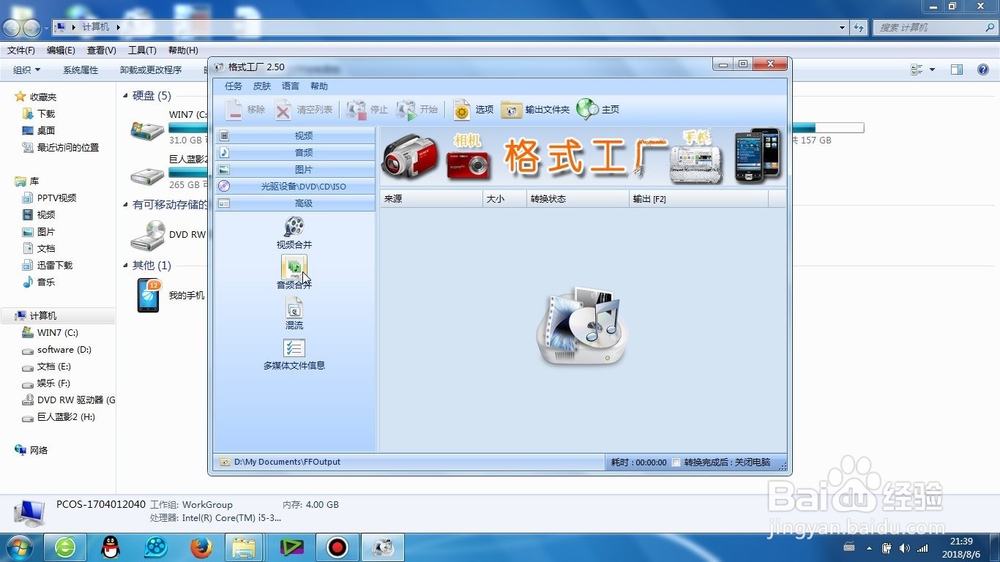Select 下载 in Explorer favorites
The image size is (1000, 562).
[x=46, y=114]
